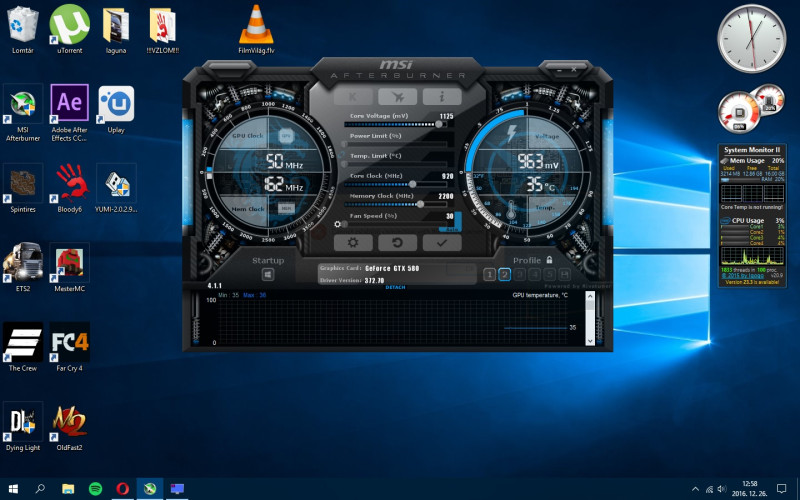Image resolution: width=800 pixels, height=500 pixels.
Task: Click the Core Clock slider handle
Action: [x=412, y=184]
